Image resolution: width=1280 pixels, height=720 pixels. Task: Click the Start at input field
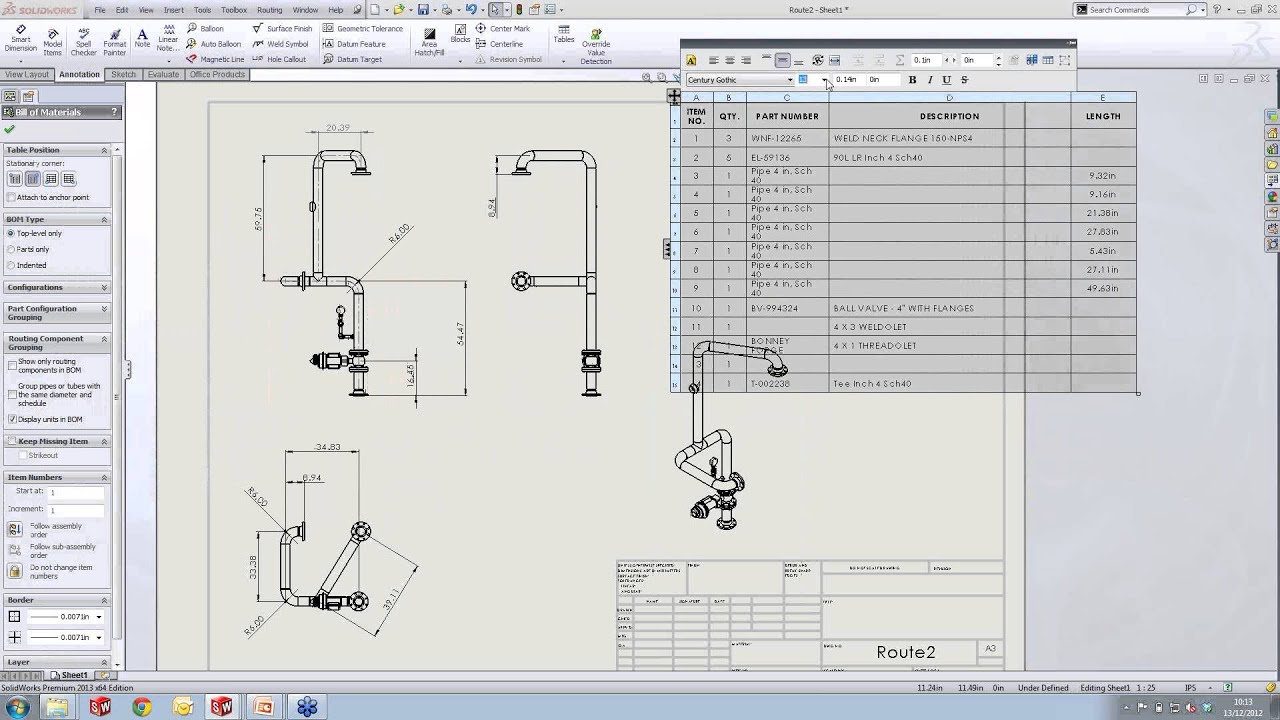pyautogui.click(x=76, y=492)
